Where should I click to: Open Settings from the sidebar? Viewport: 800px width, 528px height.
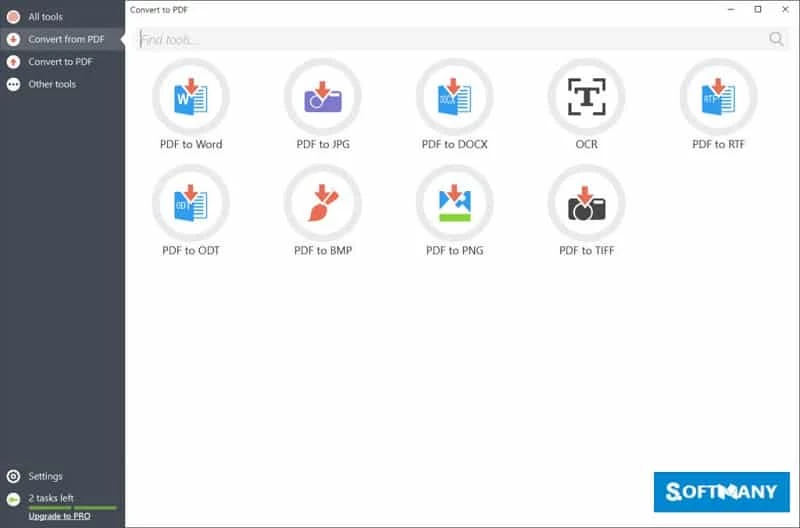point(45,476)
